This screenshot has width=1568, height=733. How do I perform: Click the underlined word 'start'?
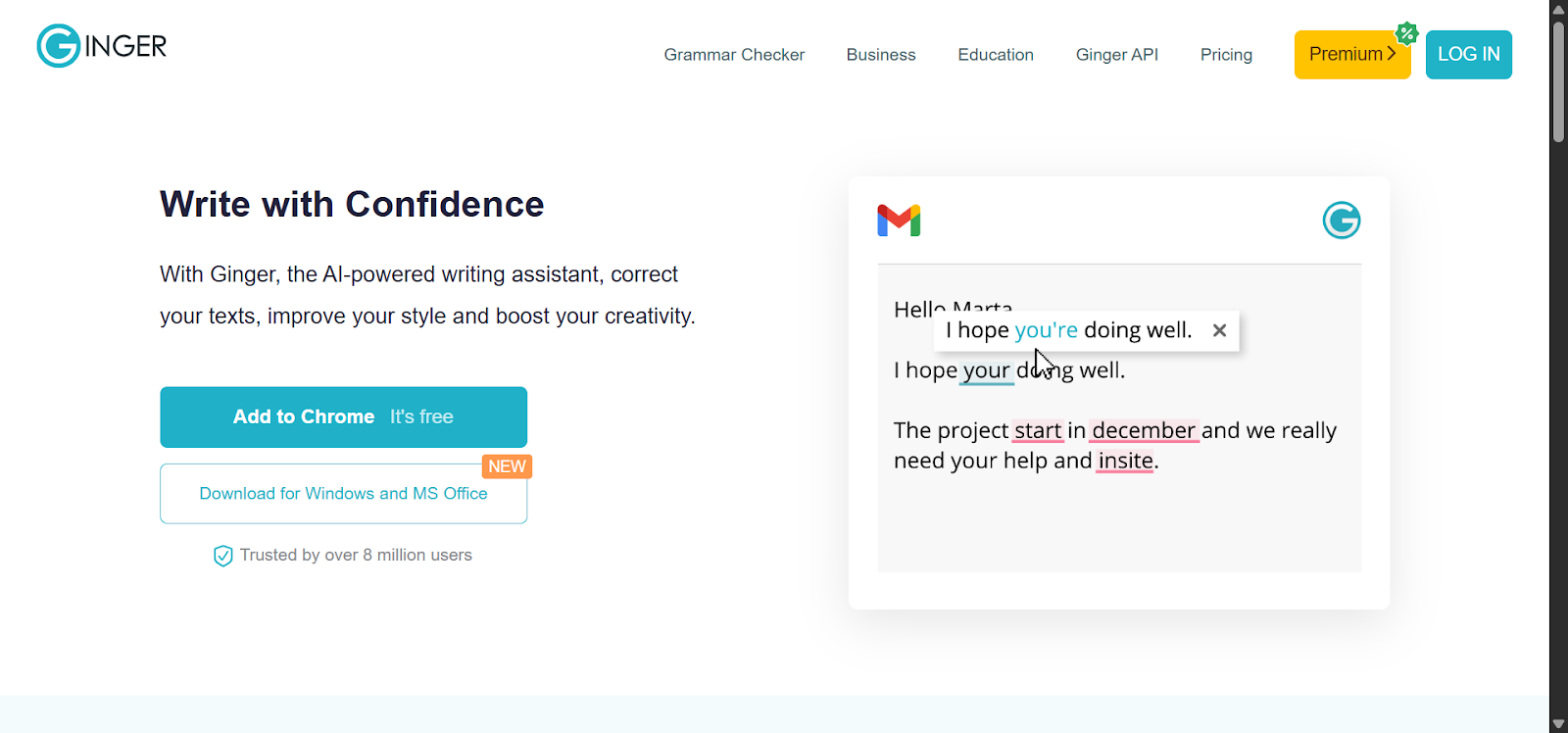[1038, 431]
